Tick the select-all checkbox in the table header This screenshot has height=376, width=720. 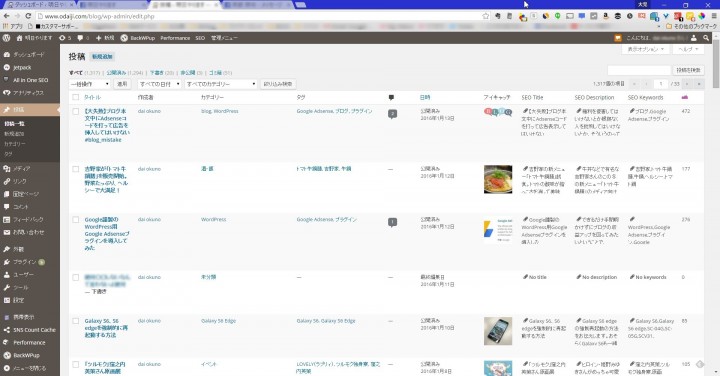tap(76, 97)
